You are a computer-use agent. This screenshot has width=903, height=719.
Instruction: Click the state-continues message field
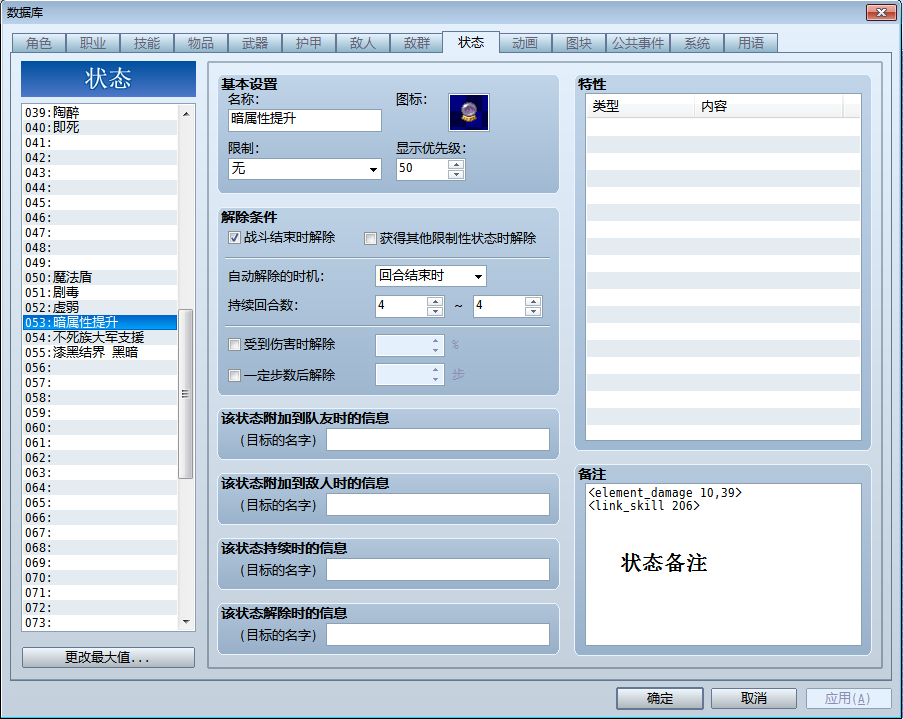(438, 570)
